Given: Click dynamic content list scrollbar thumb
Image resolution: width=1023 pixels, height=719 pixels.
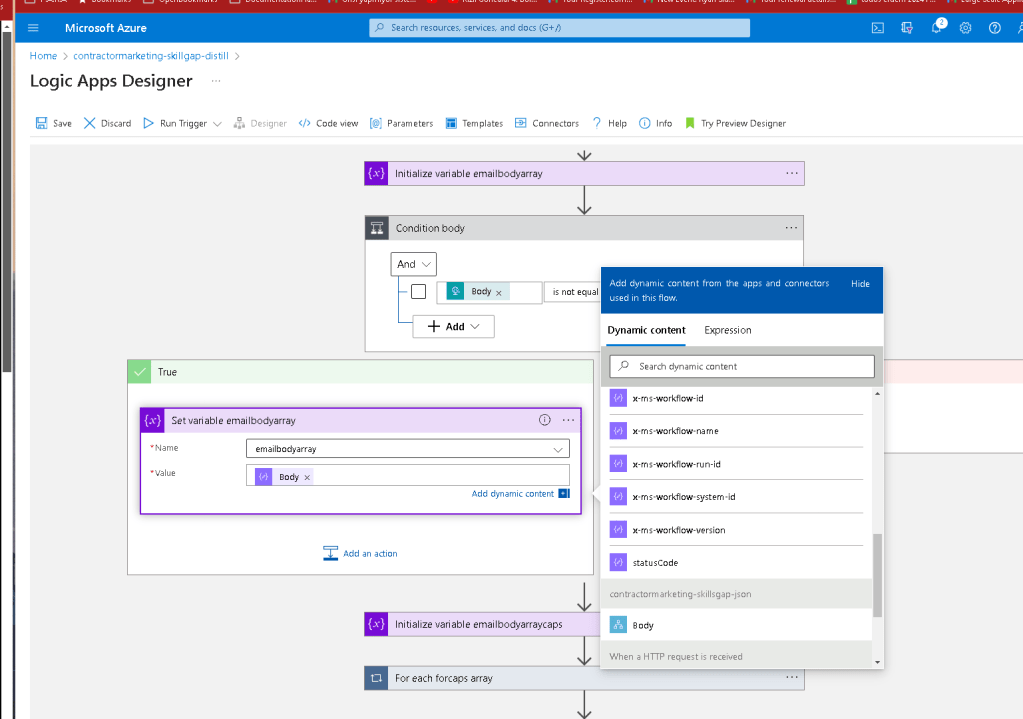Looking at the screenshot, I should coord(878,575).
